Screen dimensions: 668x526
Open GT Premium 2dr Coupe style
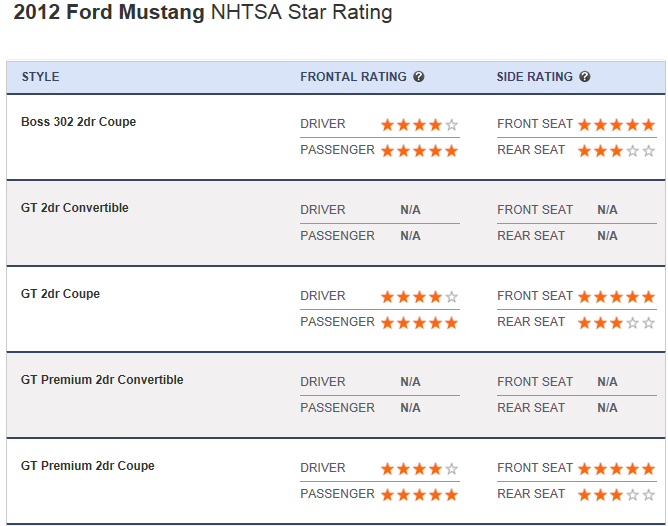pos(88,466)
